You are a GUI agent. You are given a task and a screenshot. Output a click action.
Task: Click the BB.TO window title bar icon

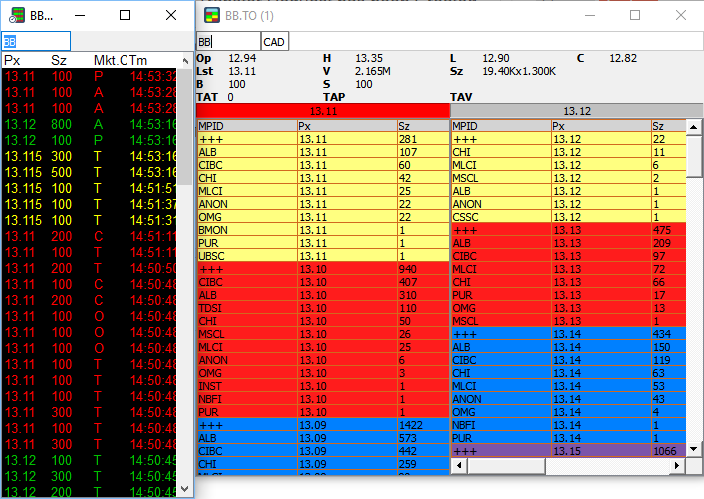211,16
